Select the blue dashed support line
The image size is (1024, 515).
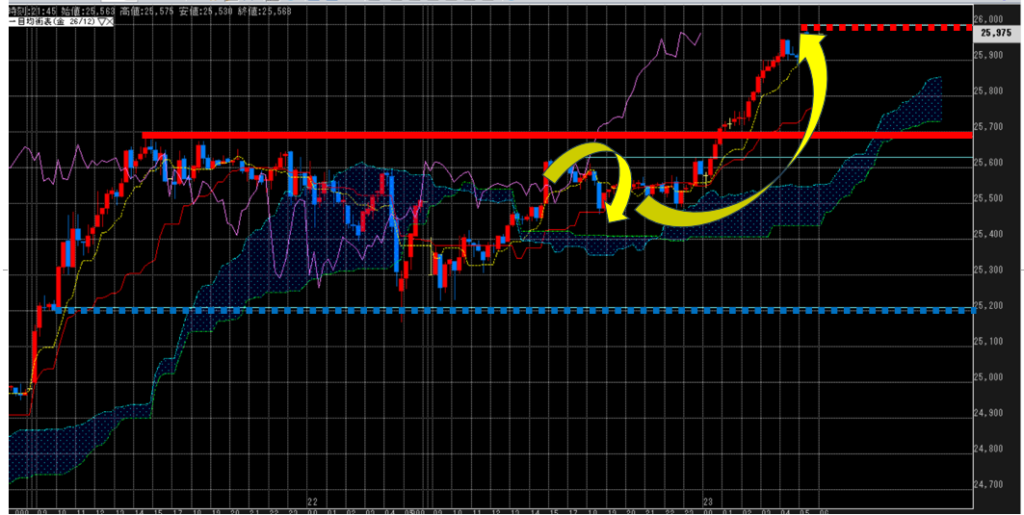[x=500, y=310]
